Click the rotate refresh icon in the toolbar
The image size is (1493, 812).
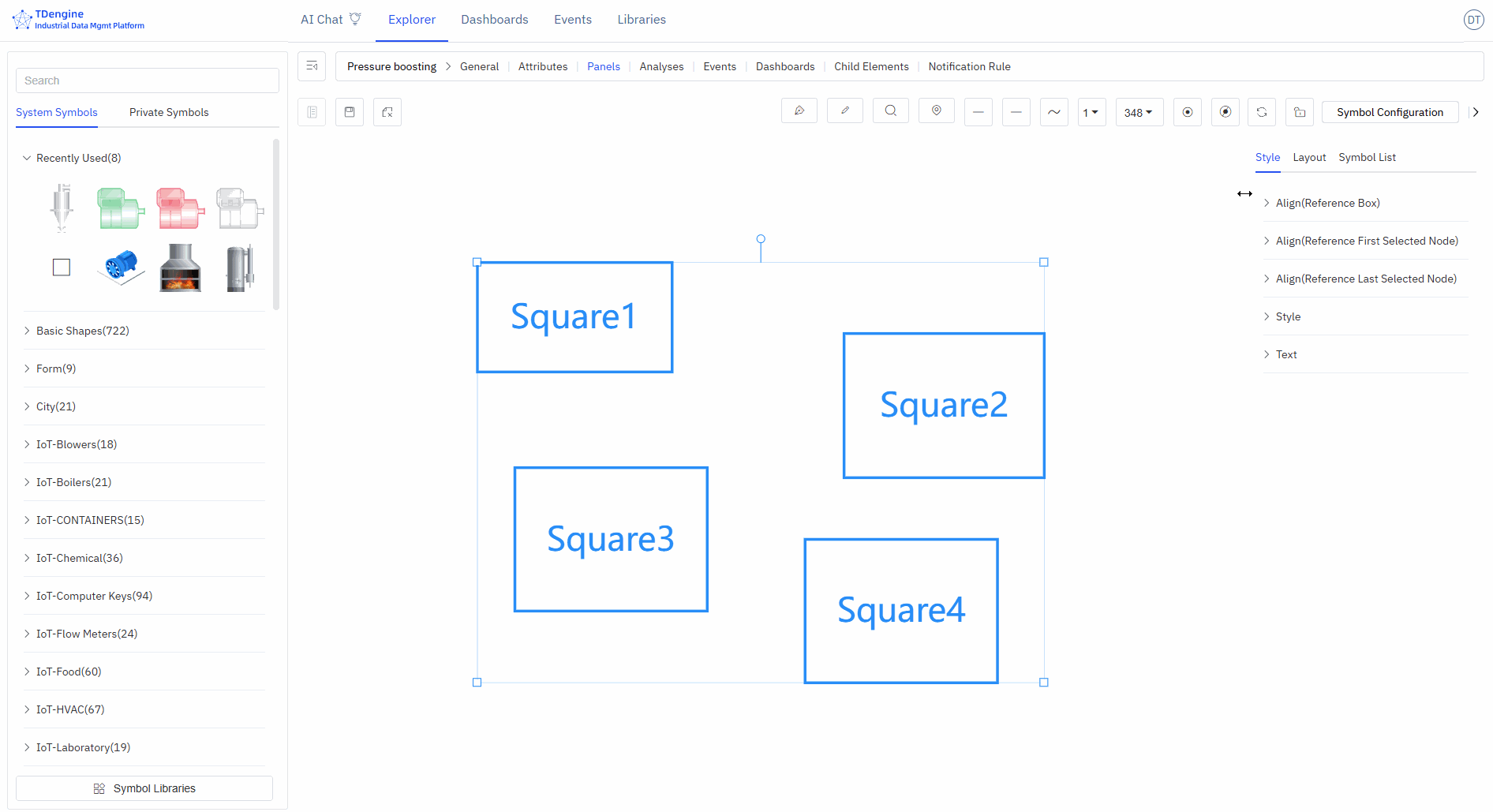[x=1262, y=111]
